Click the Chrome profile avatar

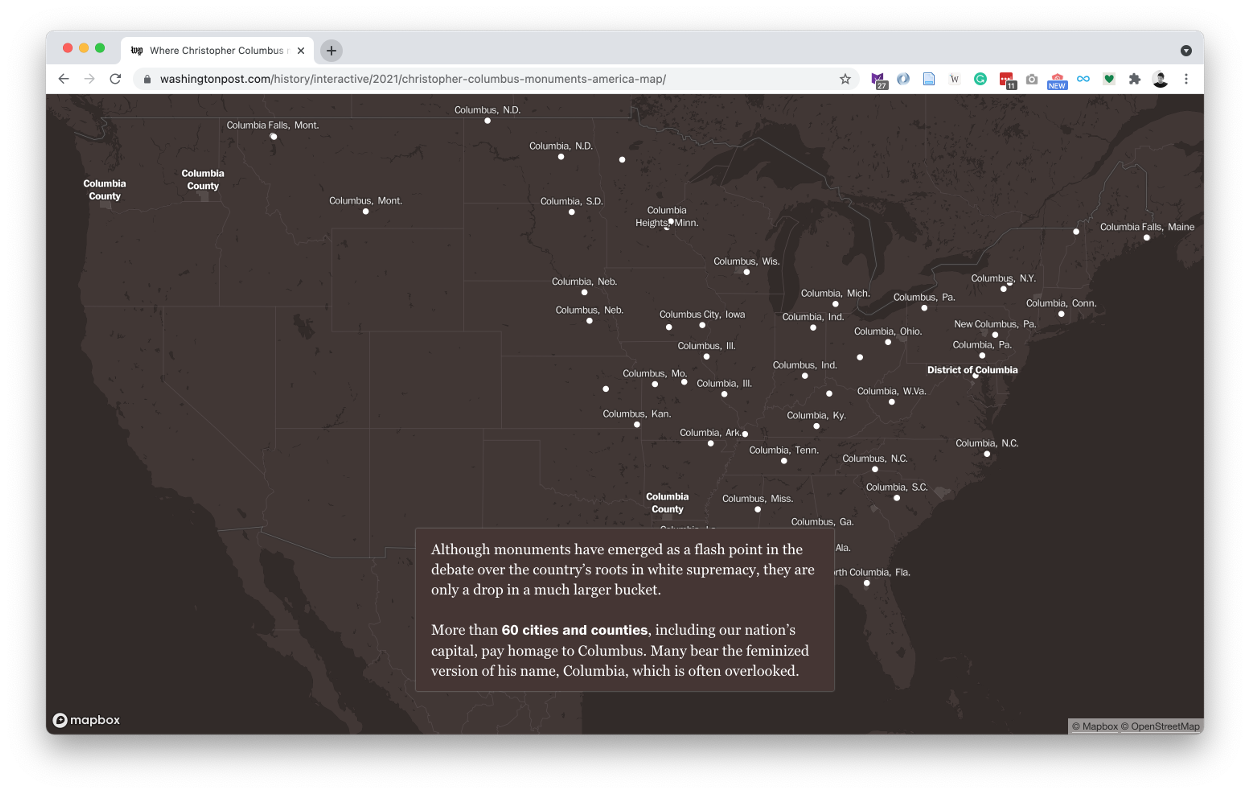(1160, 78)
